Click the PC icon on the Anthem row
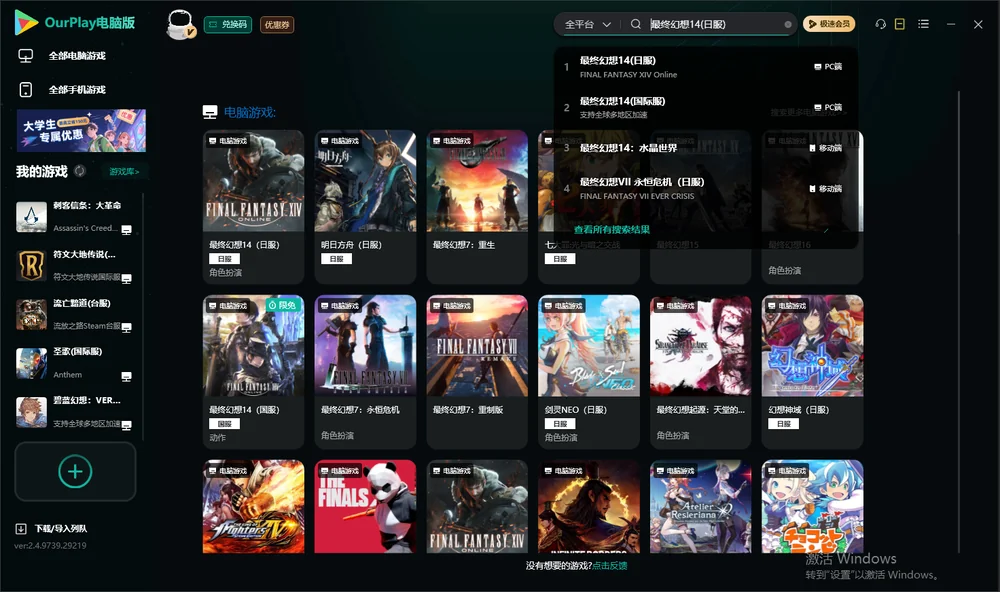Viewport: 1000px width, 592px height. pos(126,376)
